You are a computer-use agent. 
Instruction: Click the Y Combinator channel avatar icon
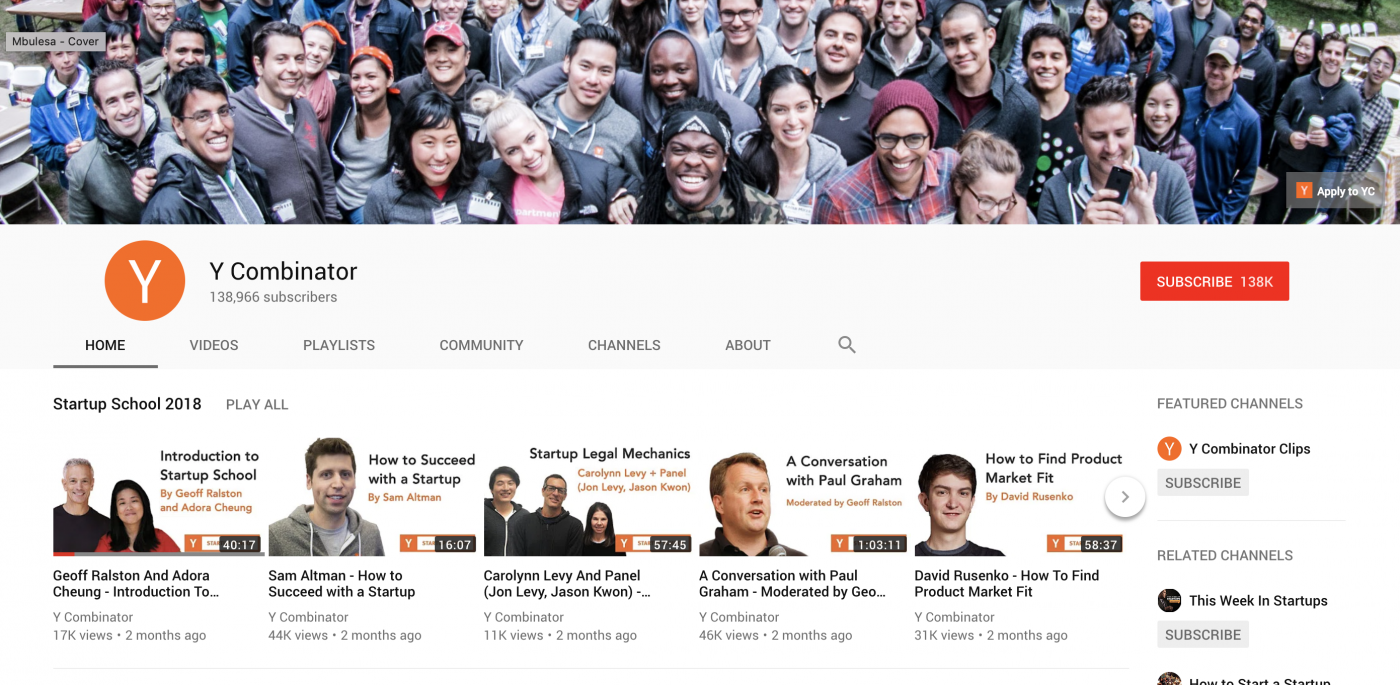[x=145, y=281]
